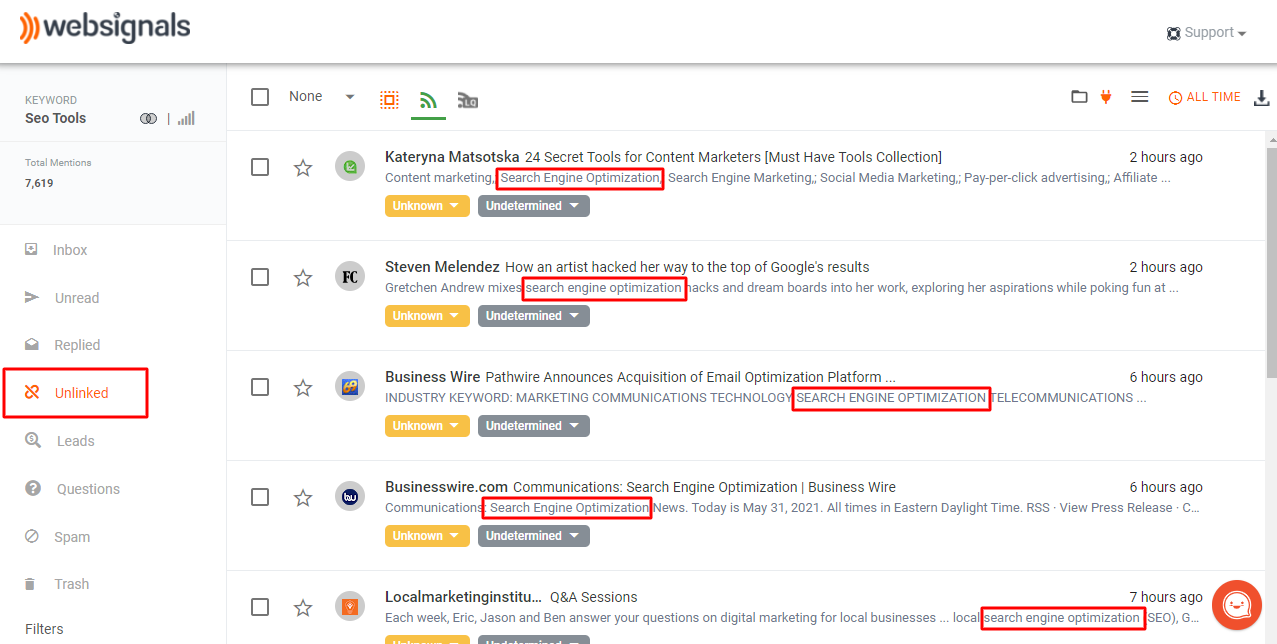The height and width of the screenshot is (644, 1277).
Task: Click the Total Mentions 7,619 count
Action: (x=39, y=183)
